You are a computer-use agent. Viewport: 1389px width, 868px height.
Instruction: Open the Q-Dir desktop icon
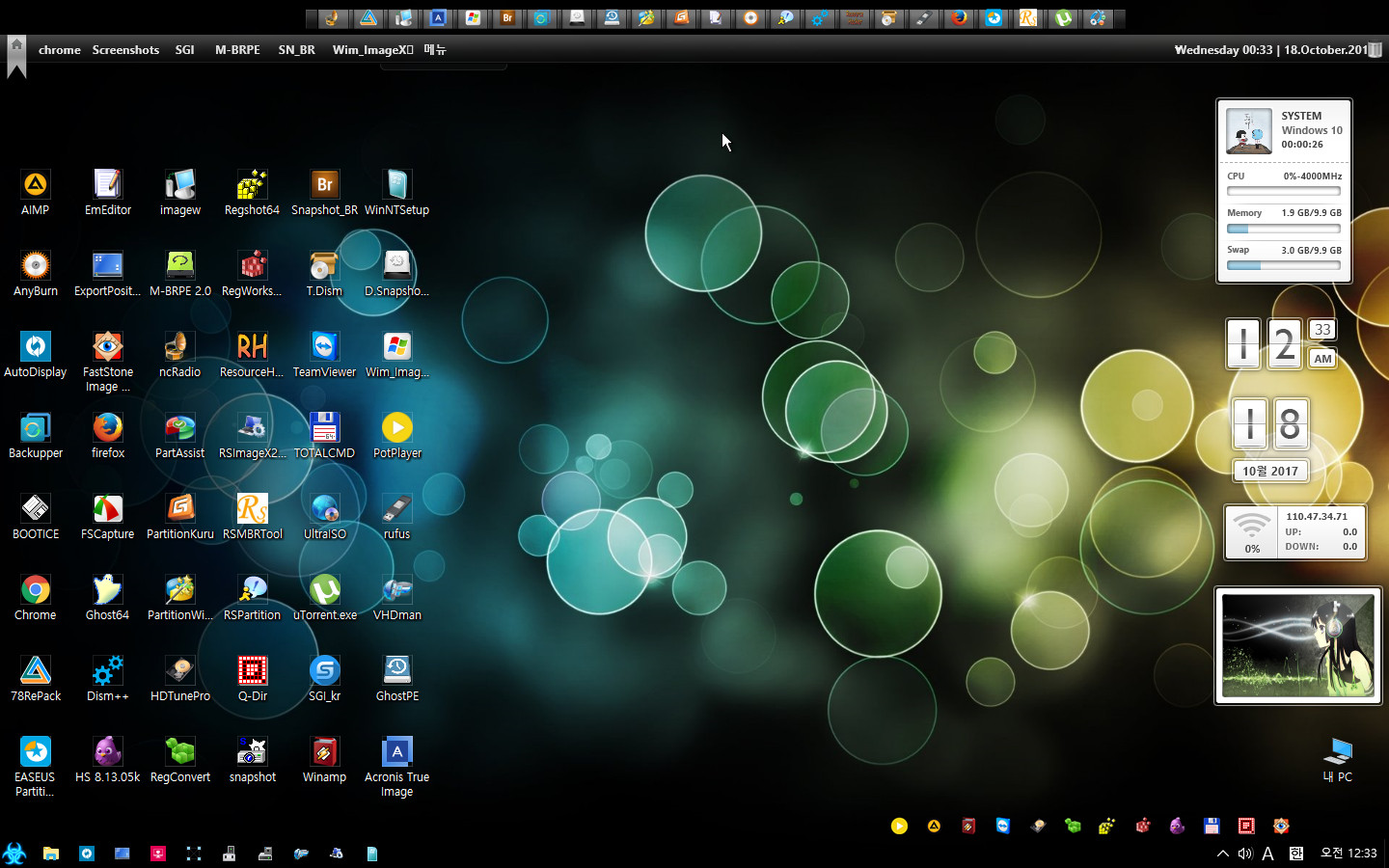tap(253, 679)
